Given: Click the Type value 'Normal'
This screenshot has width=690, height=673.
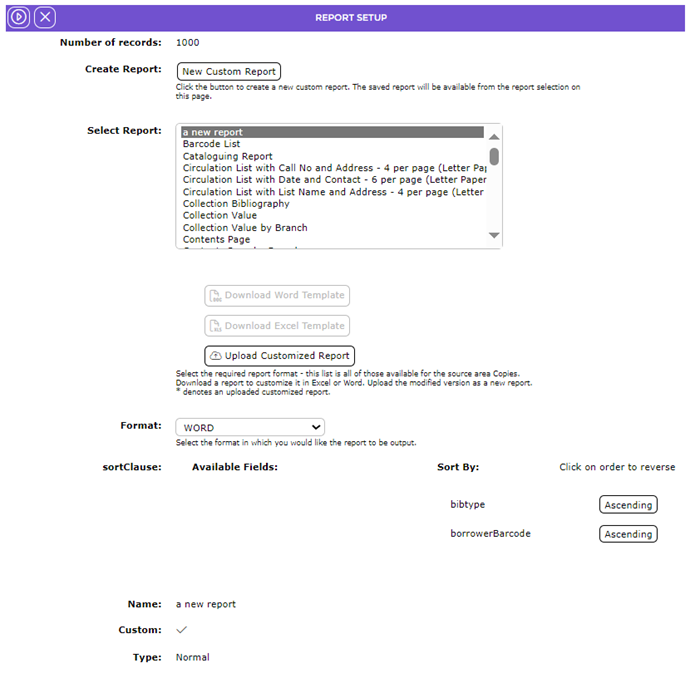Looking at the screenshot, I should tap(193, 657).
